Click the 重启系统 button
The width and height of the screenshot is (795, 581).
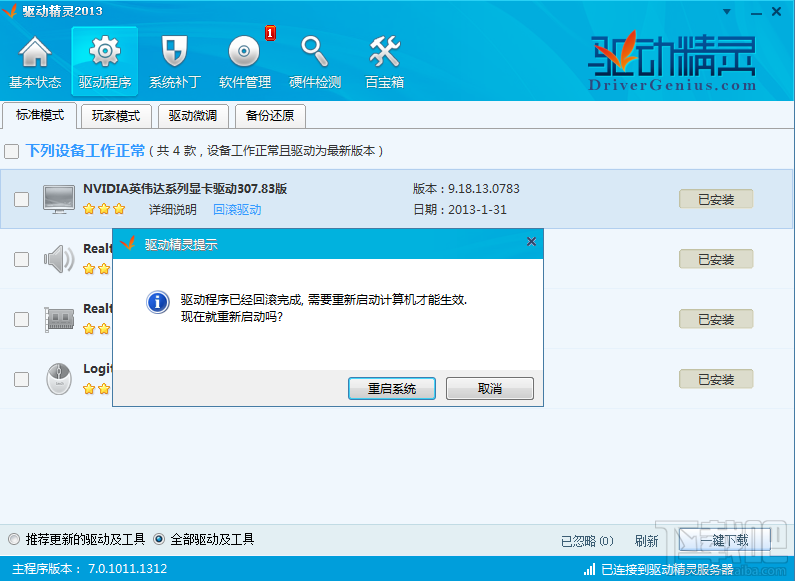pyautogui.click(x=392, y=388)
